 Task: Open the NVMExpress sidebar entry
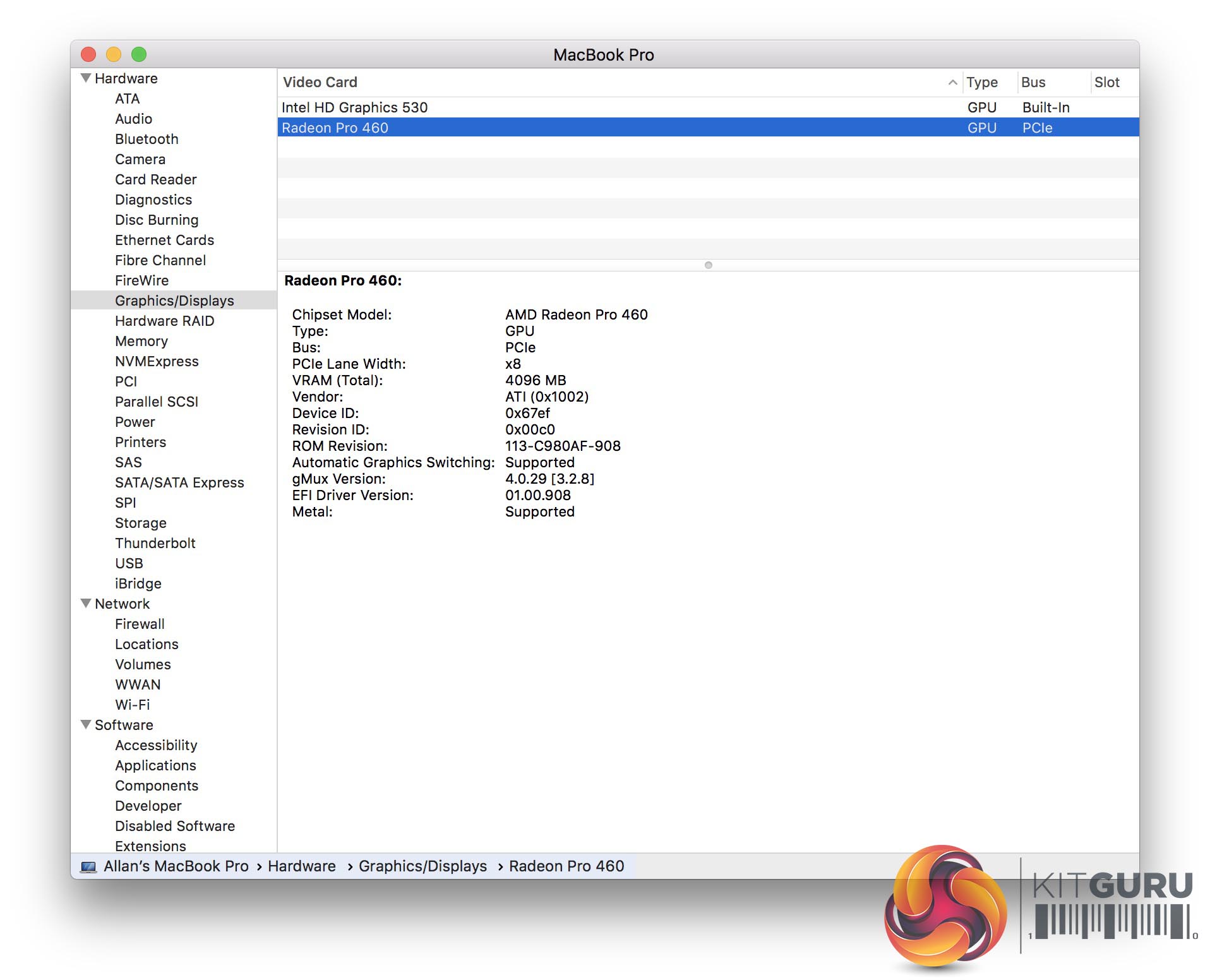coord(157,361)
